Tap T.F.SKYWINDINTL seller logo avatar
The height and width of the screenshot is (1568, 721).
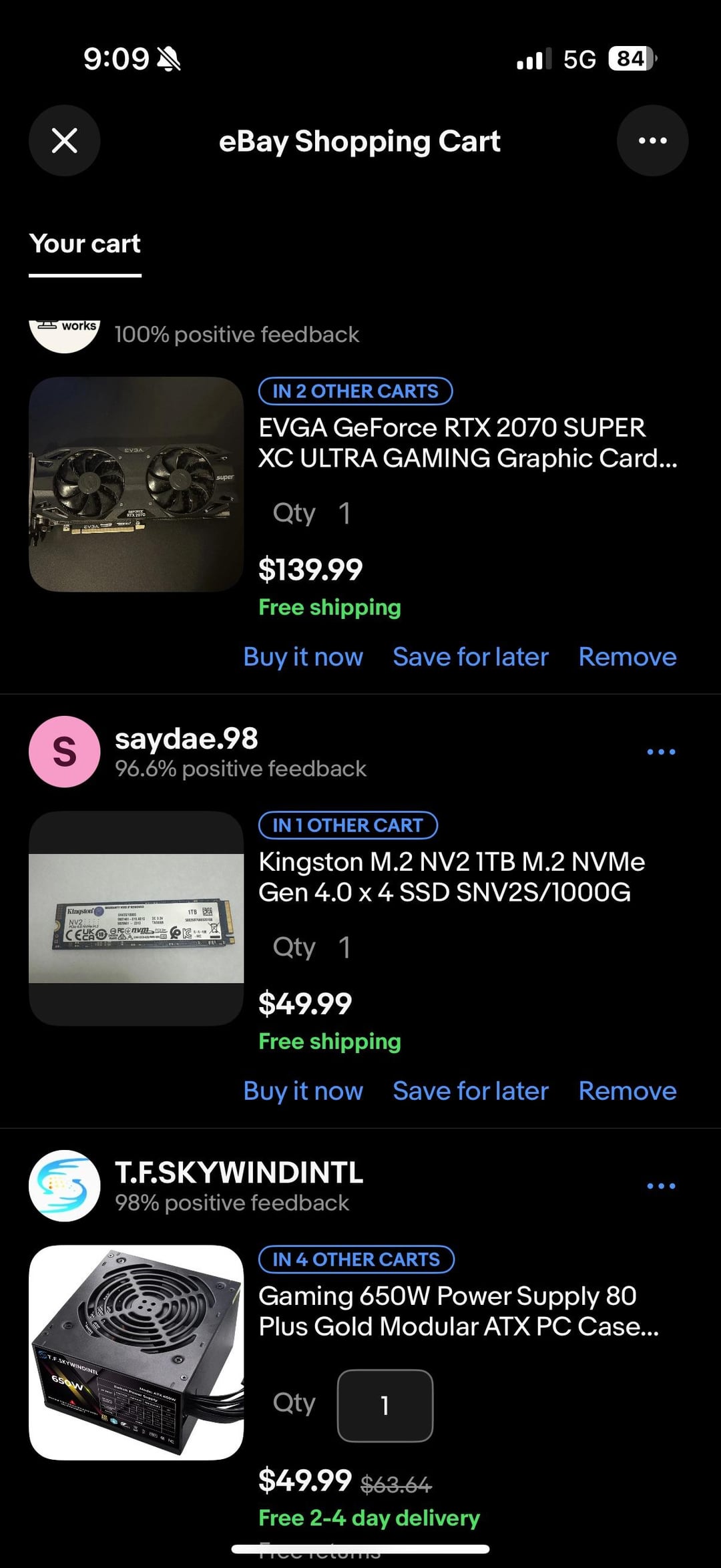(65, 1186)
